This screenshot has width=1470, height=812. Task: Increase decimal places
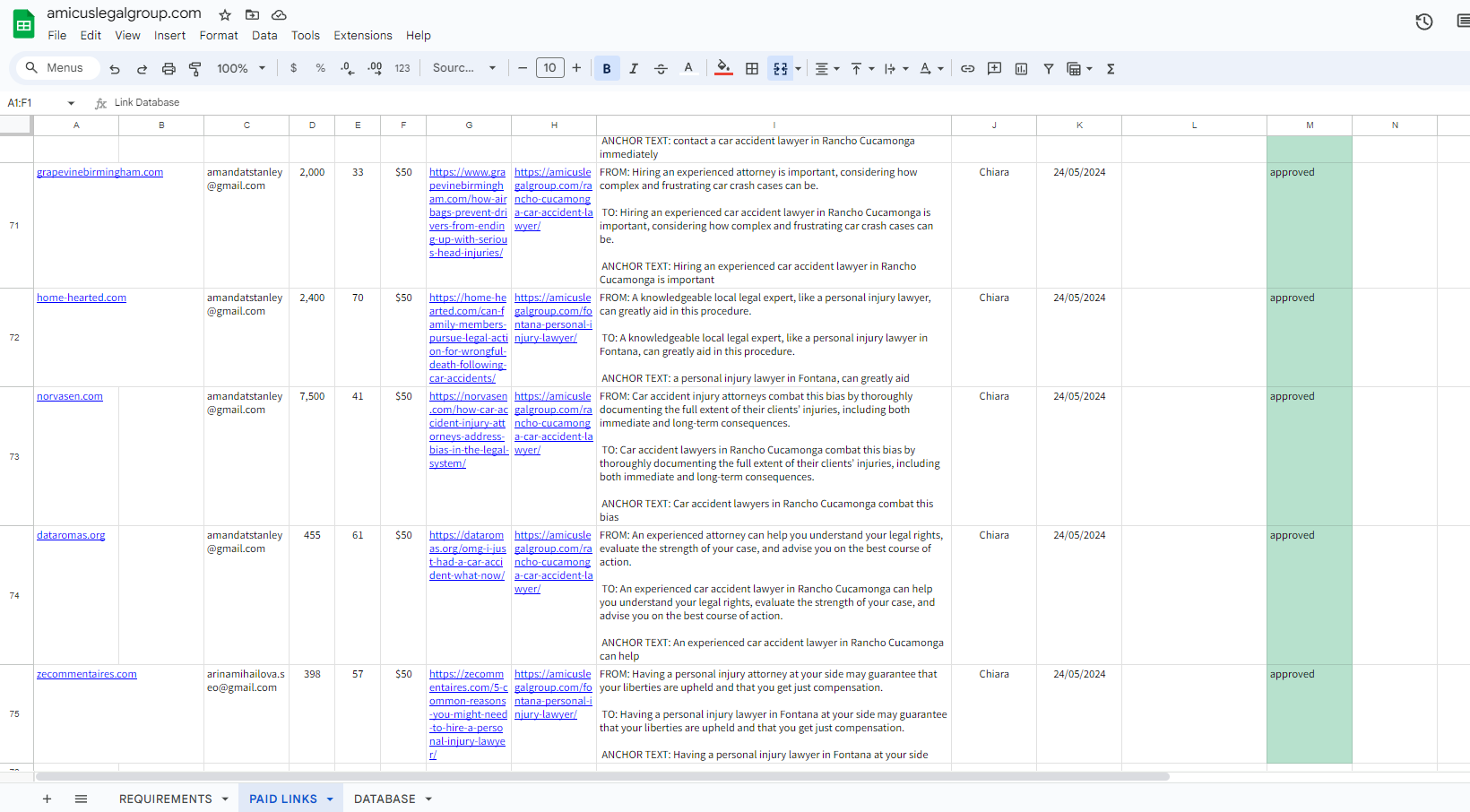click(x=375, y=69)
